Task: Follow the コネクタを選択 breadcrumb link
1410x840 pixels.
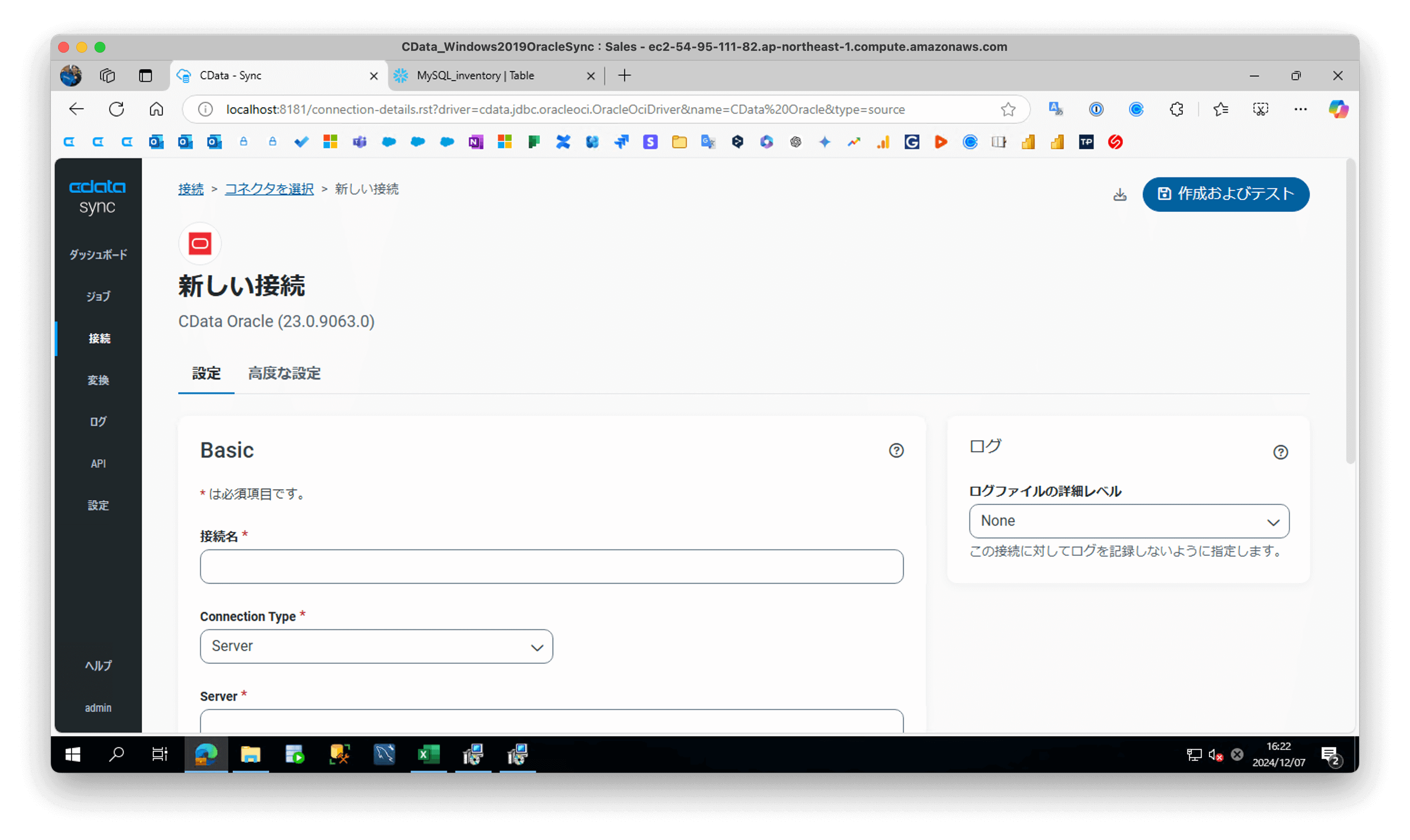Action: [x=269, y=189]
